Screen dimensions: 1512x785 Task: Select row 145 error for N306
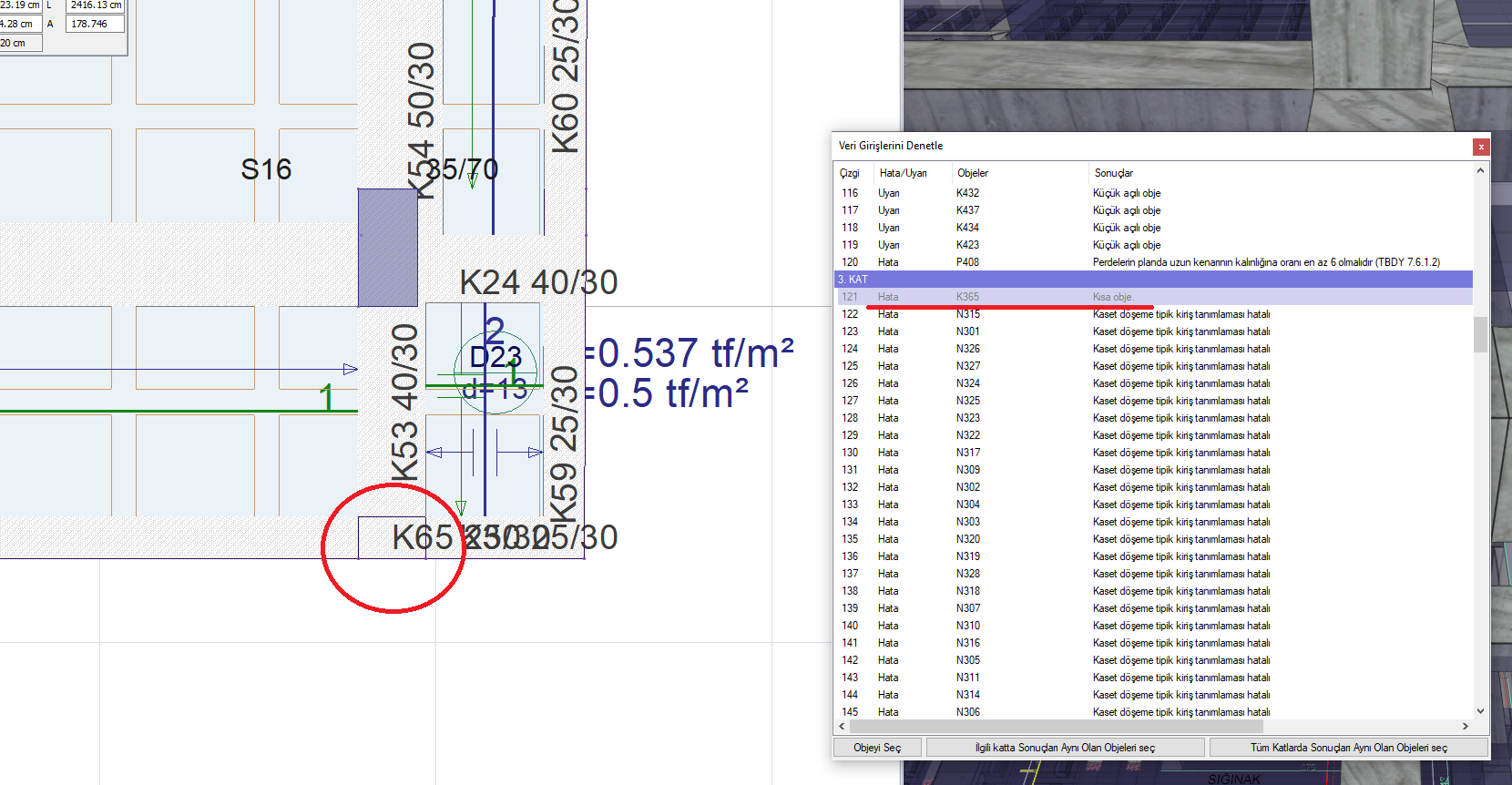[x=967, y=712]
